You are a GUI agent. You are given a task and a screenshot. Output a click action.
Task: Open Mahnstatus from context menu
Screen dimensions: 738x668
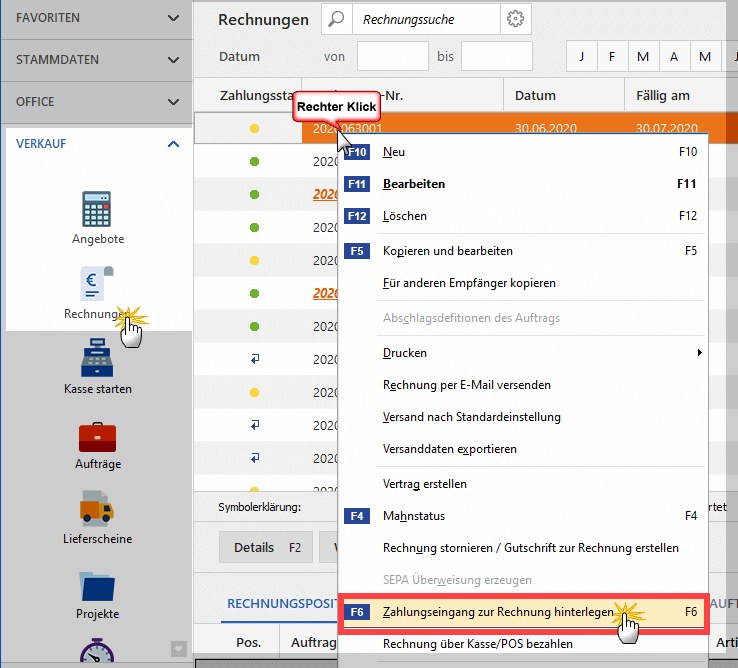523,516
